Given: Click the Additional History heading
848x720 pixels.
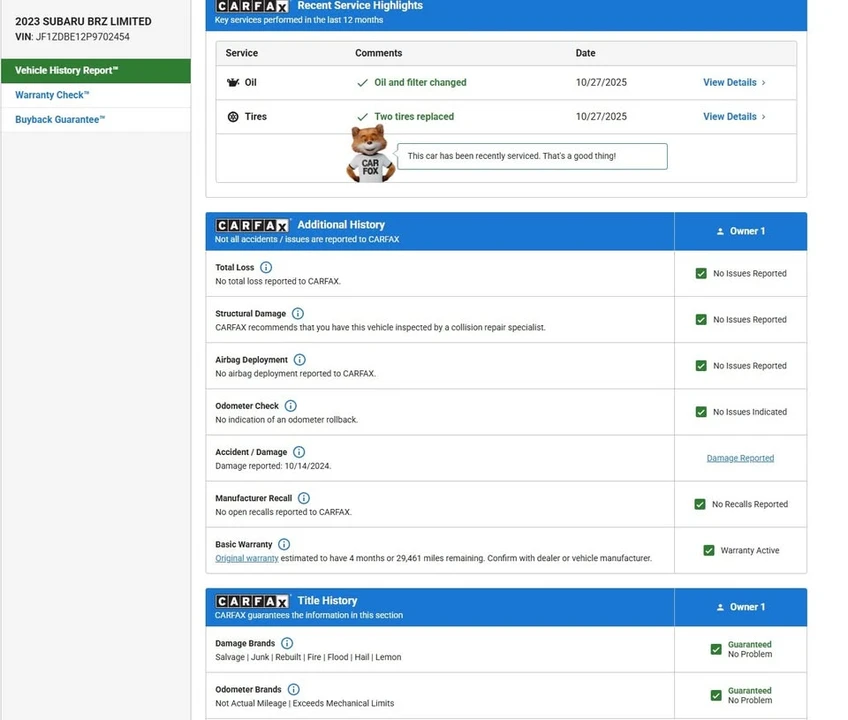Looking at the screenshot, I should [341, 224].
